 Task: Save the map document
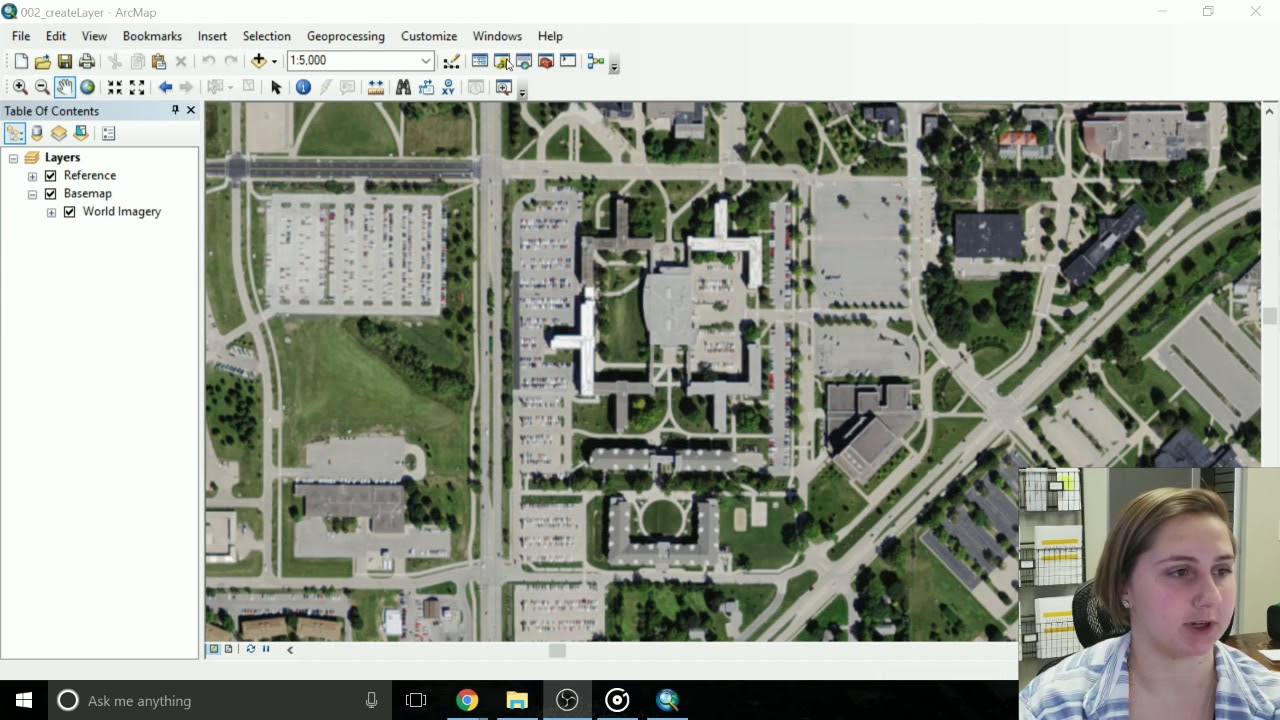click(64, 62)
